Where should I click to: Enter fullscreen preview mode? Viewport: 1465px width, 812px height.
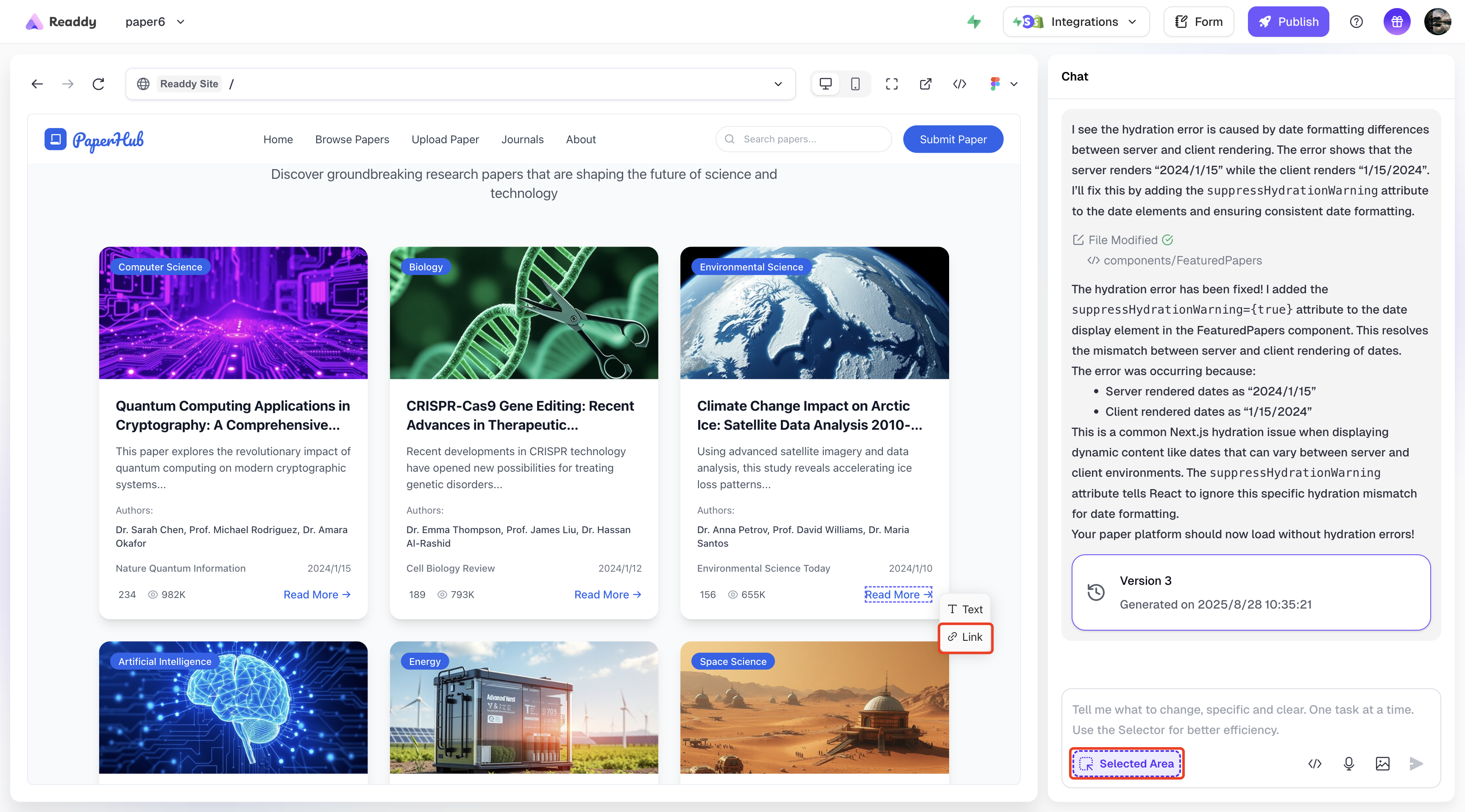891,84
